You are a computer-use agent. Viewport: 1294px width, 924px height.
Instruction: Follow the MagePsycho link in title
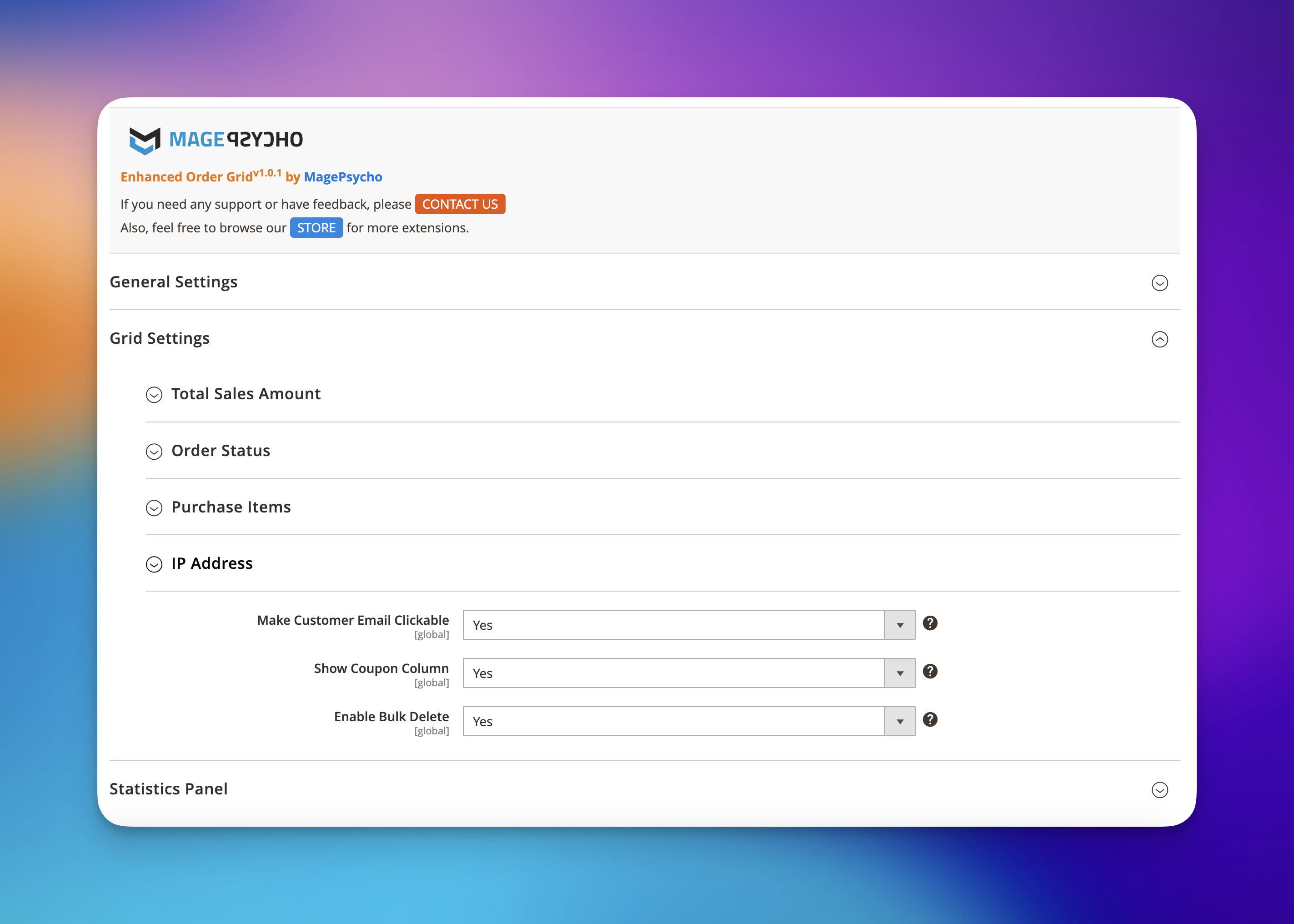(x=343, y=177)
